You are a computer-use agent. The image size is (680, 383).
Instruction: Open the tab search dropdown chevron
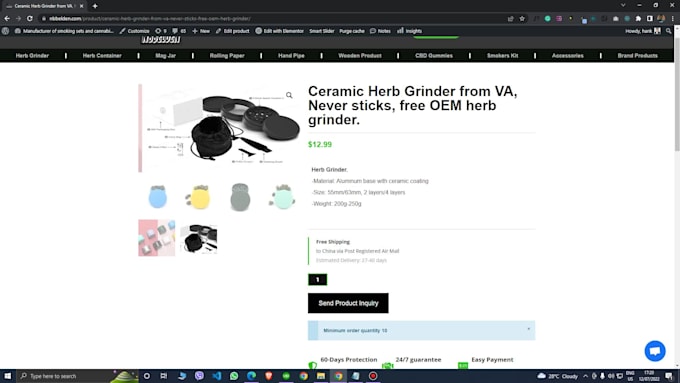coord(623,6)
